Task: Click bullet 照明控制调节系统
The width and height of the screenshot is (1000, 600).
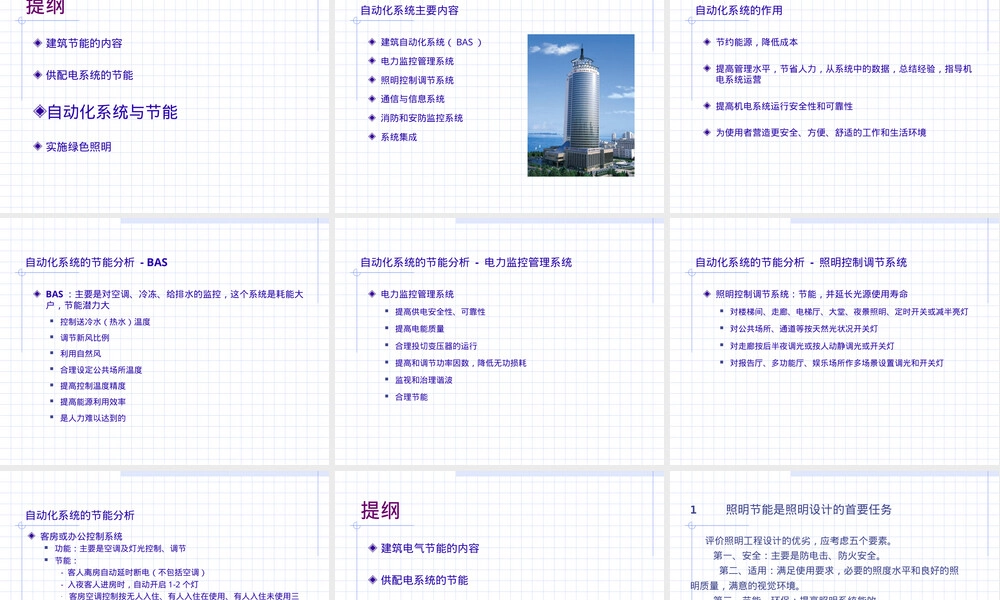Action: (417, 80)
